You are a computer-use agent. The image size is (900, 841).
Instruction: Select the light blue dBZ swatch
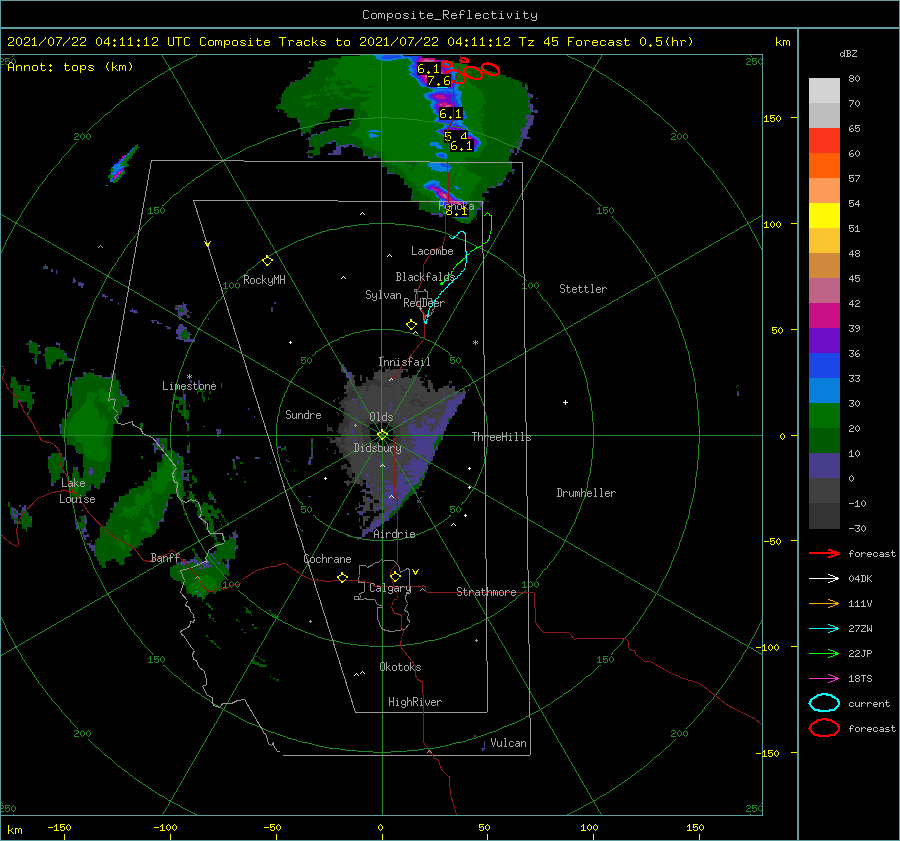coord(824,390)
